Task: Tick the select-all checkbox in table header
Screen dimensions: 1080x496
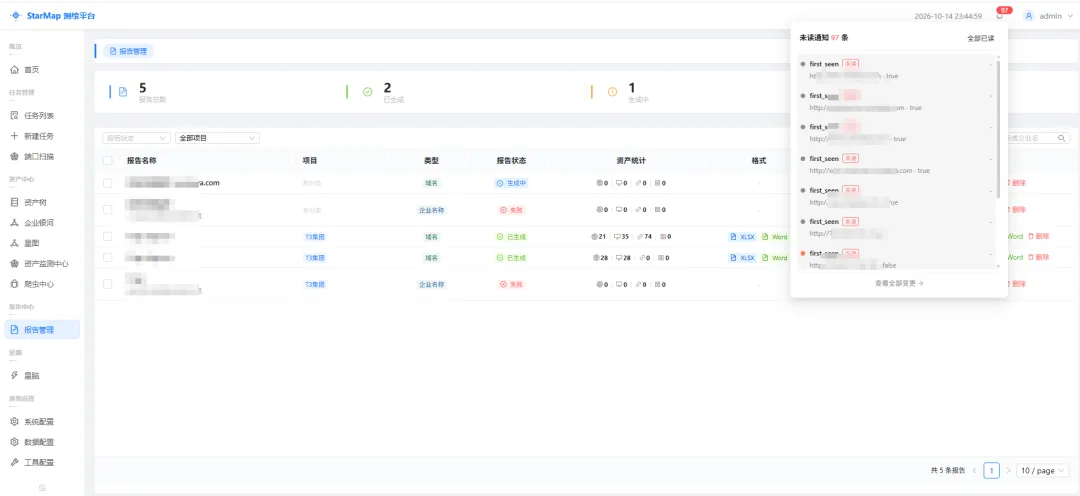Action: pos(107,161)
